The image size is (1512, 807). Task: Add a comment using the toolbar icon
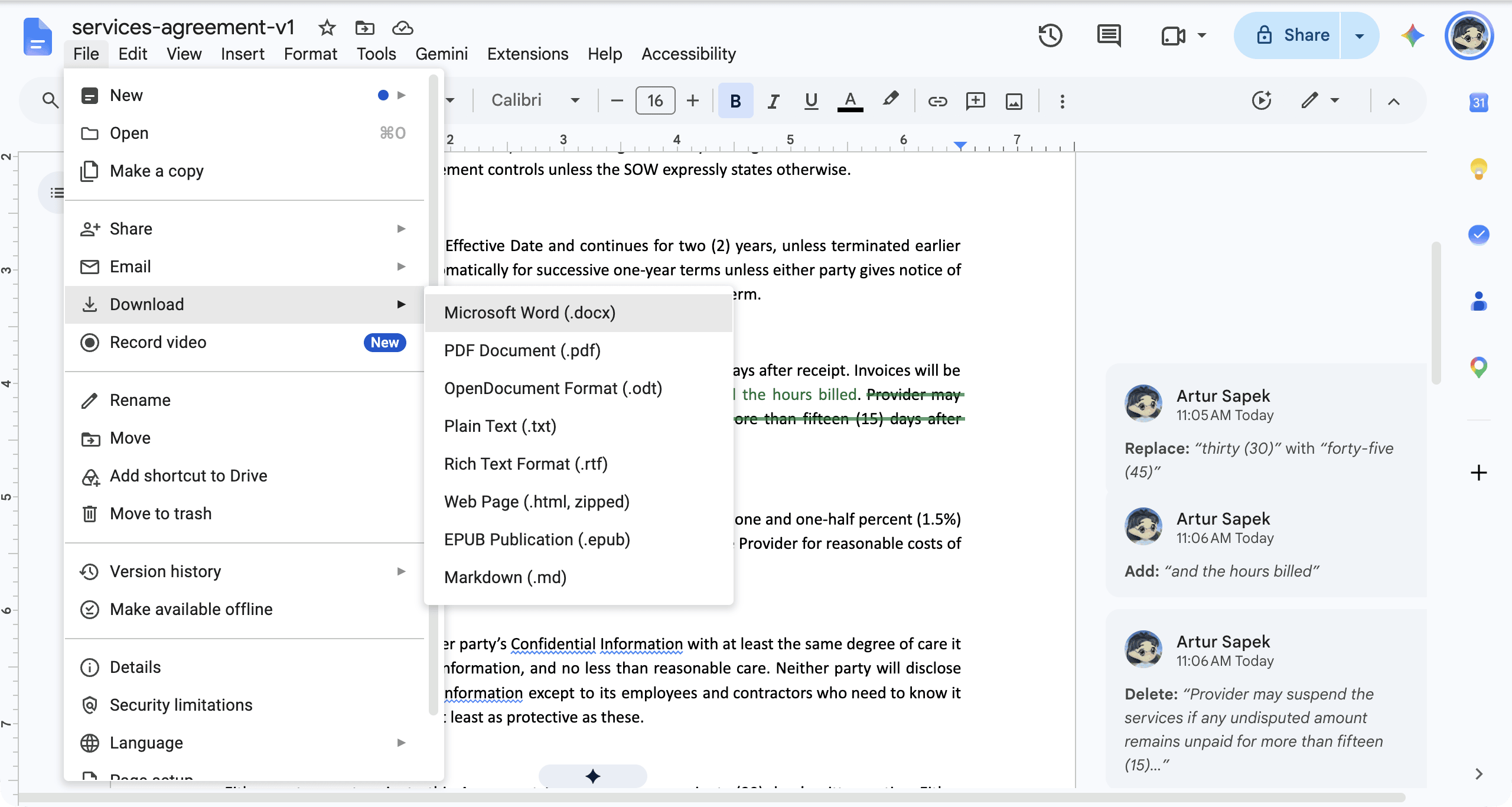(975, 101)
